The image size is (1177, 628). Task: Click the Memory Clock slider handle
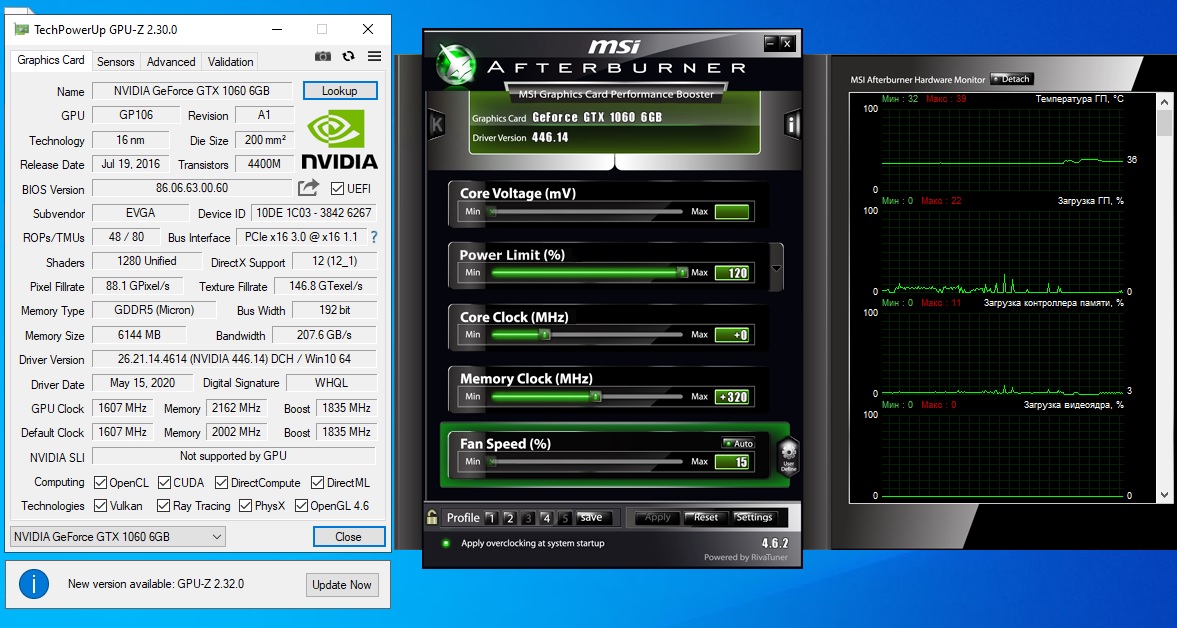coord(596,396)
